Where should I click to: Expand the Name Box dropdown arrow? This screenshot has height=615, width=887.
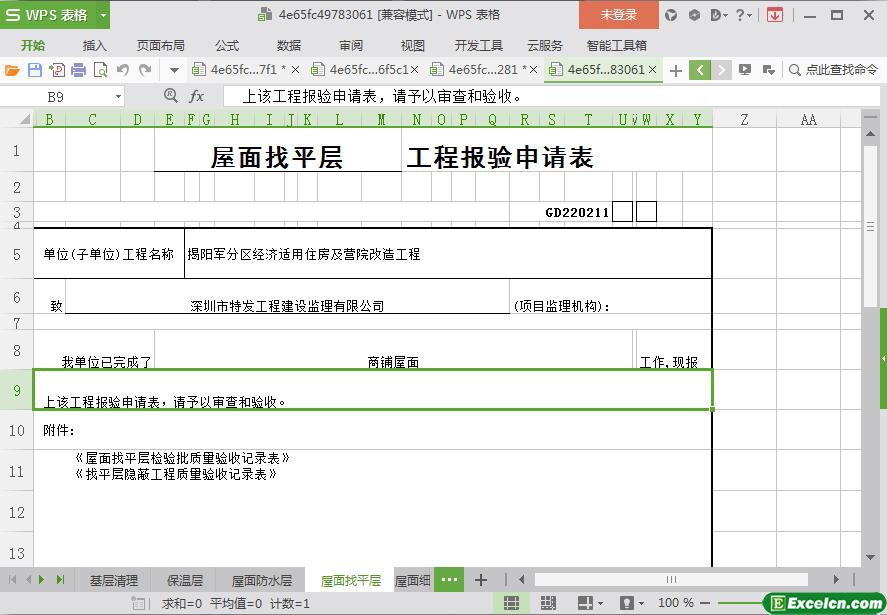118,96
